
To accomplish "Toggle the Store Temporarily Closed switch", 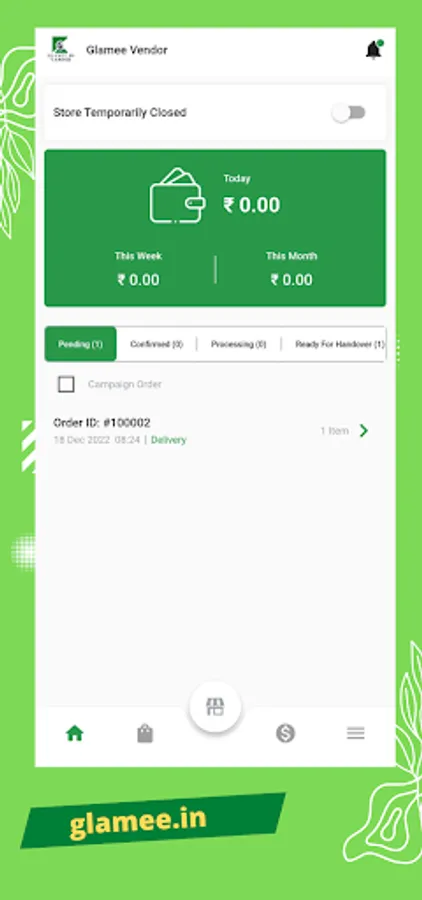I will pyautogui.click(x=349, y=112).
